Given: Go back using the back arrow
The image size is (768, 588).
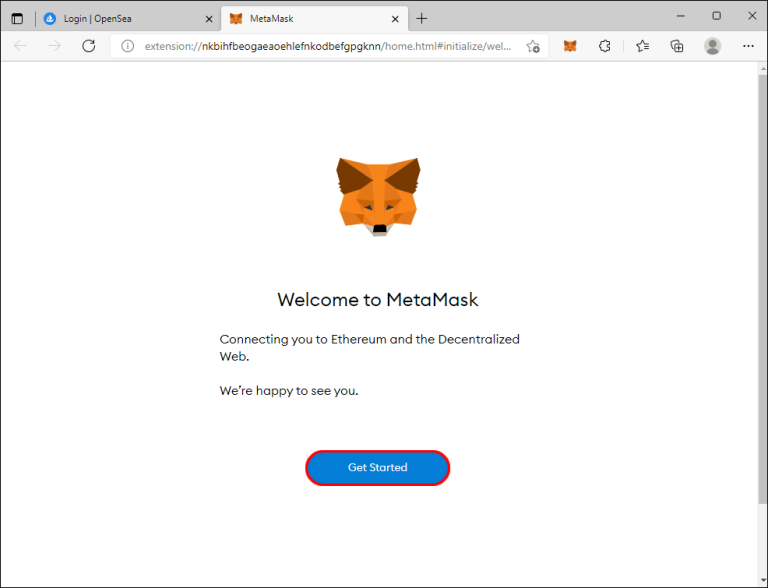Looking at the screenshot, I should pyautogui.click(x=21, y=46).
